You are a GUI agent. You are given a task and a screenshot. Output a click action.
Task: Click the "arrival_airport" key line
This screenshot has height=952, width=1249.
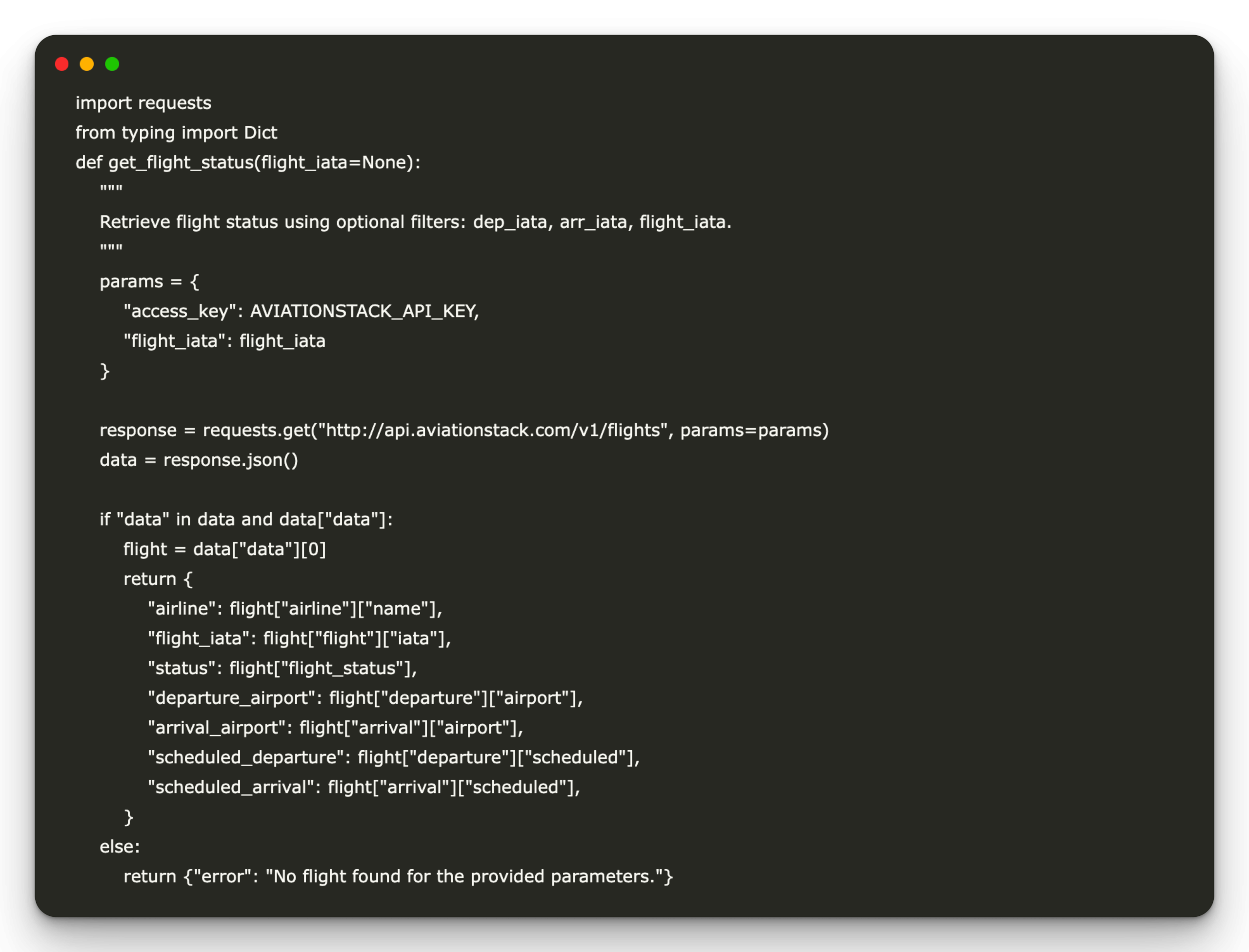coord(335,728)
